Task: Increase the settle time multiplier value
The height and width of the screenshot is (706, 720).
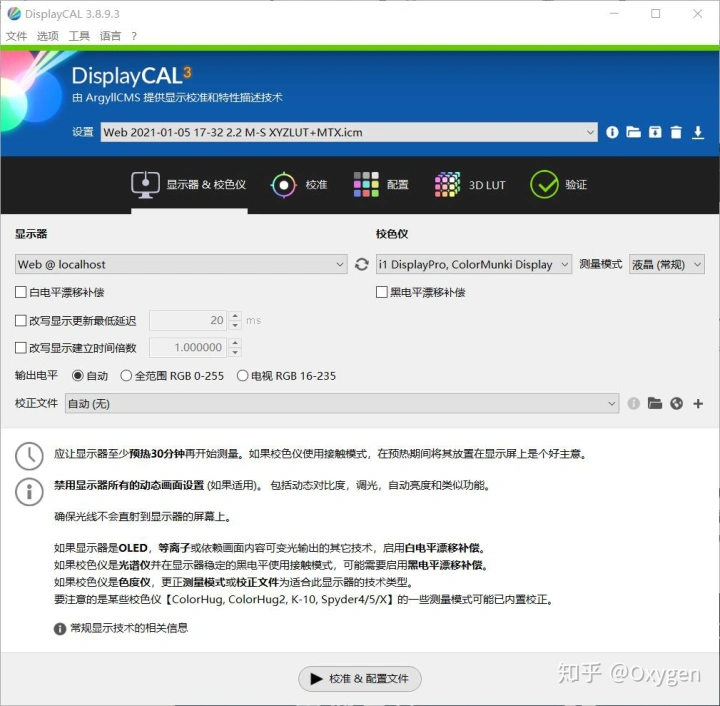Action: (x=235, y=343)
